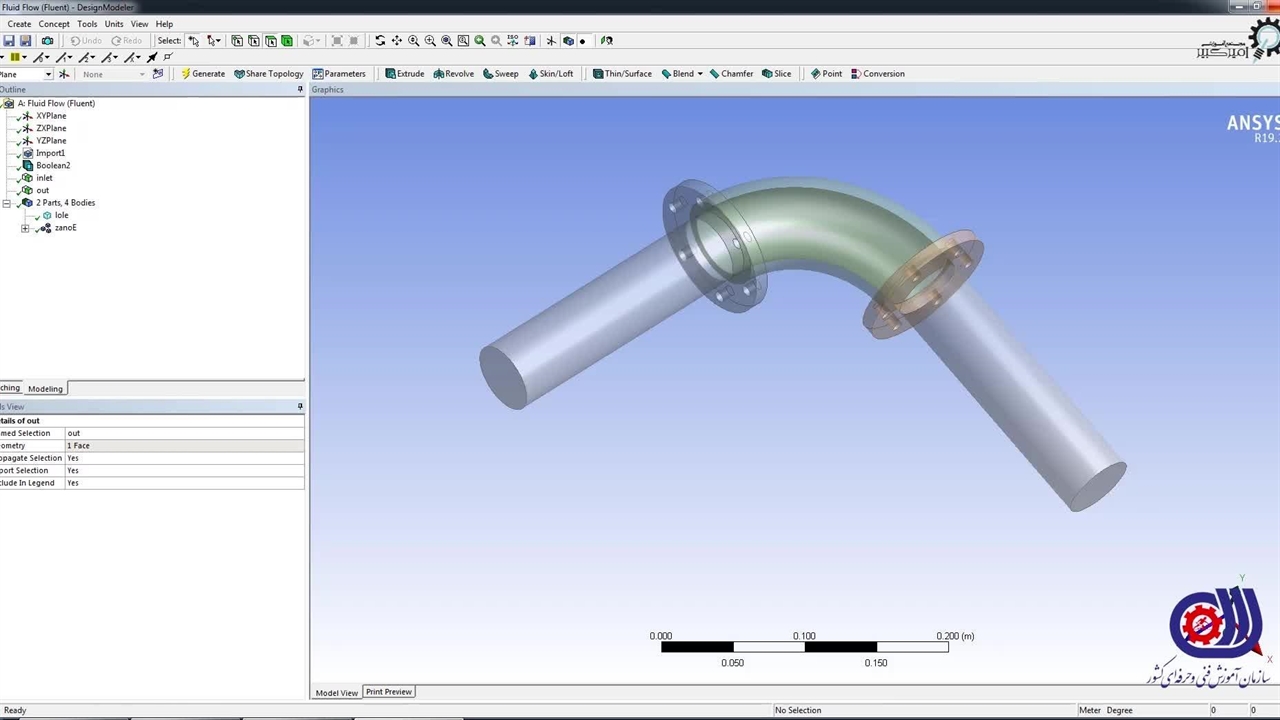Select the Extrude tool

pyautogui.click(x=405, y=74)
